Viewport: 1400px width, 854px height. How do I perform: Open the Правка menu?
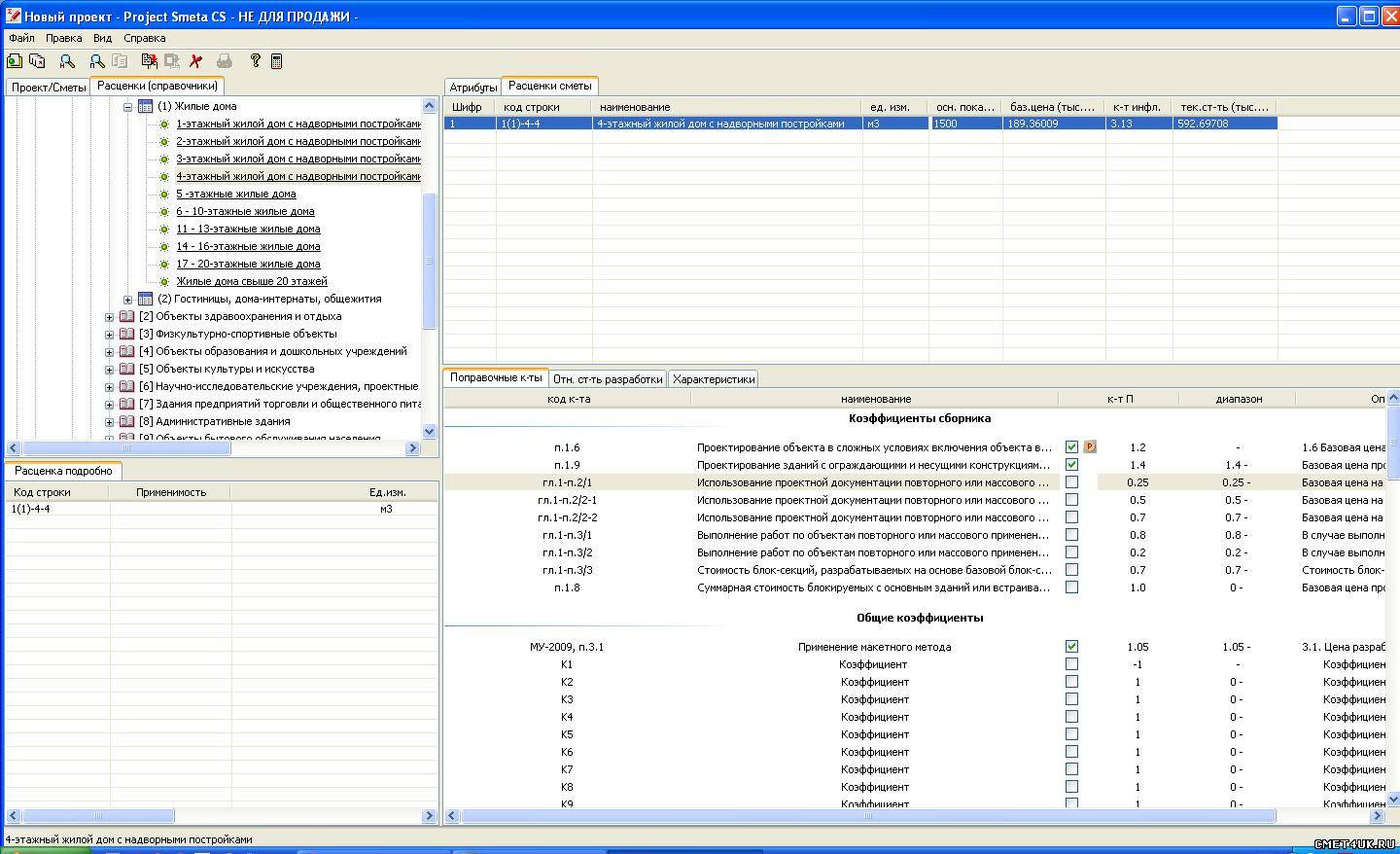pos(63,38)
